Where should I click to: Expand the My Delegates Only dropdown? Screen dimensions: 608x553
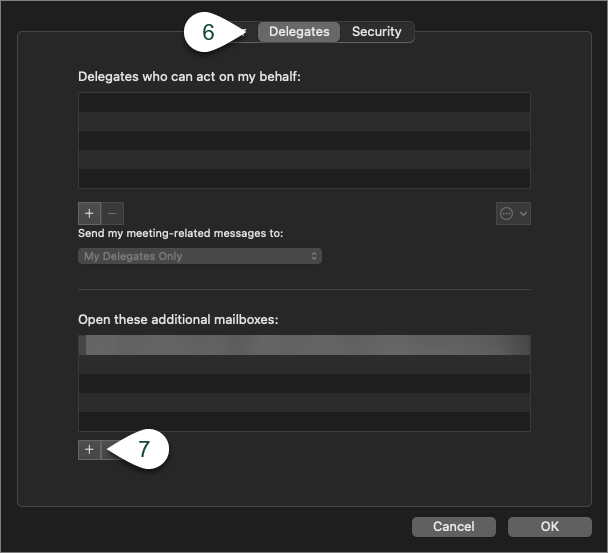point(200,256)
